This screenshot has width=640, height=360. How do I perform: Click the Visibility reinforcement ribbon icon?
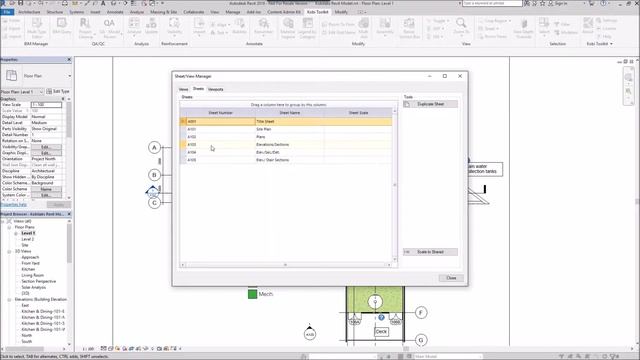coord(175,27)
